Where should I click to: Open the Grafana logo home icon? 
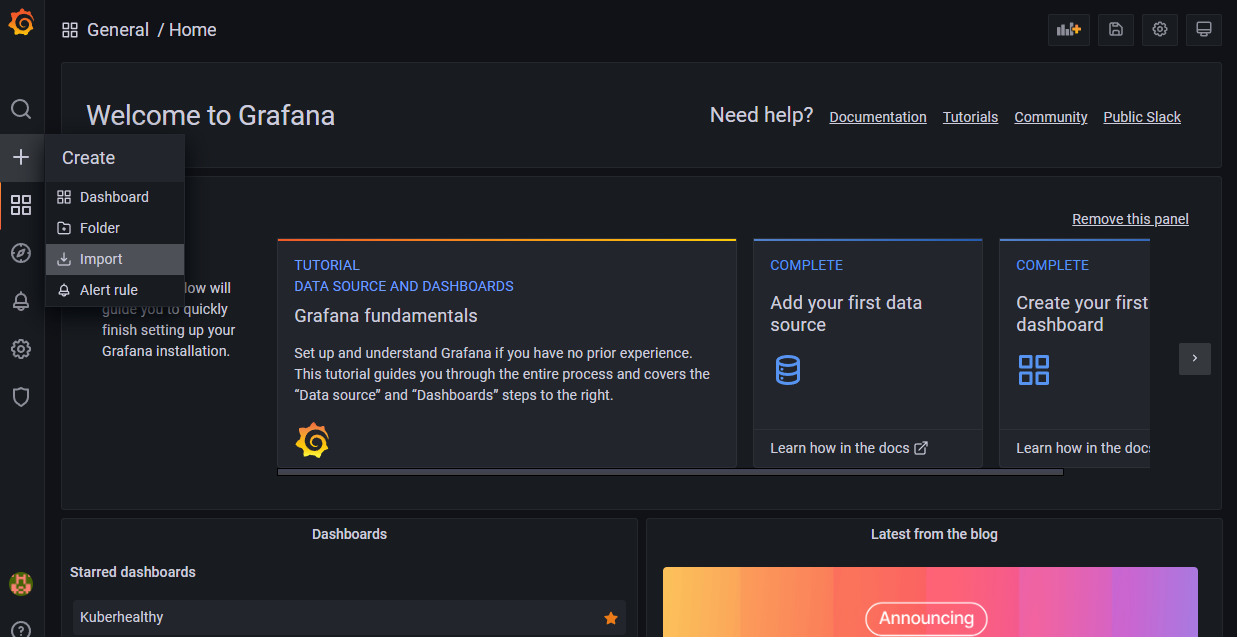tap(21, 22)
